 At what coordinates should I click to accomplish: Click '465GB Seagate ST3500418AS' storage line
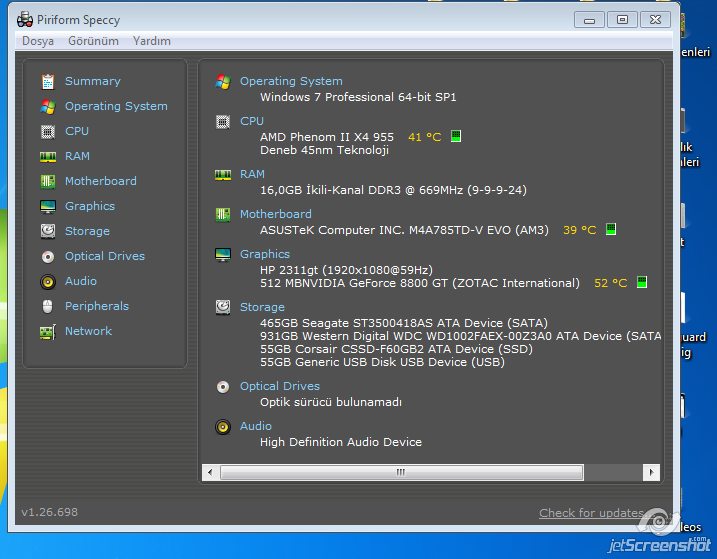[404, 323]
